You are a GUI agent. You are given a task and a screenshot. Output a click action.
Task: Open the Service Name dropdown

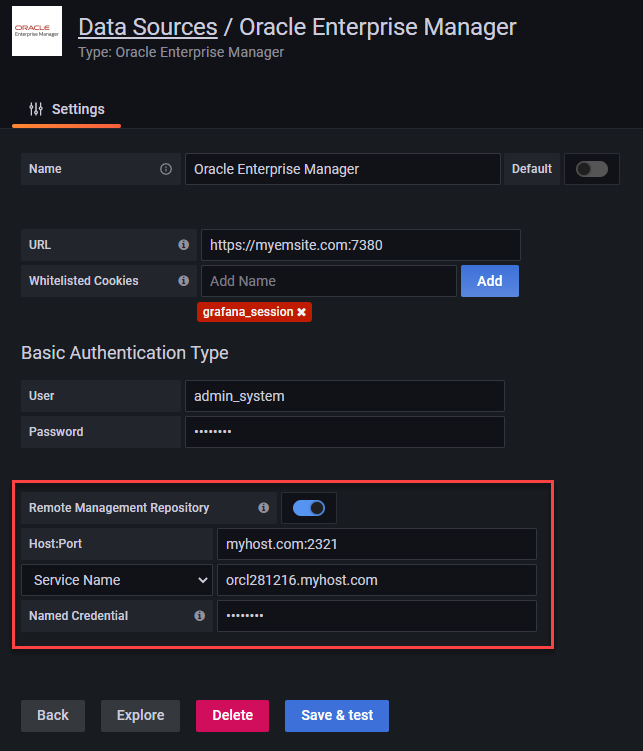coord(117,580)
